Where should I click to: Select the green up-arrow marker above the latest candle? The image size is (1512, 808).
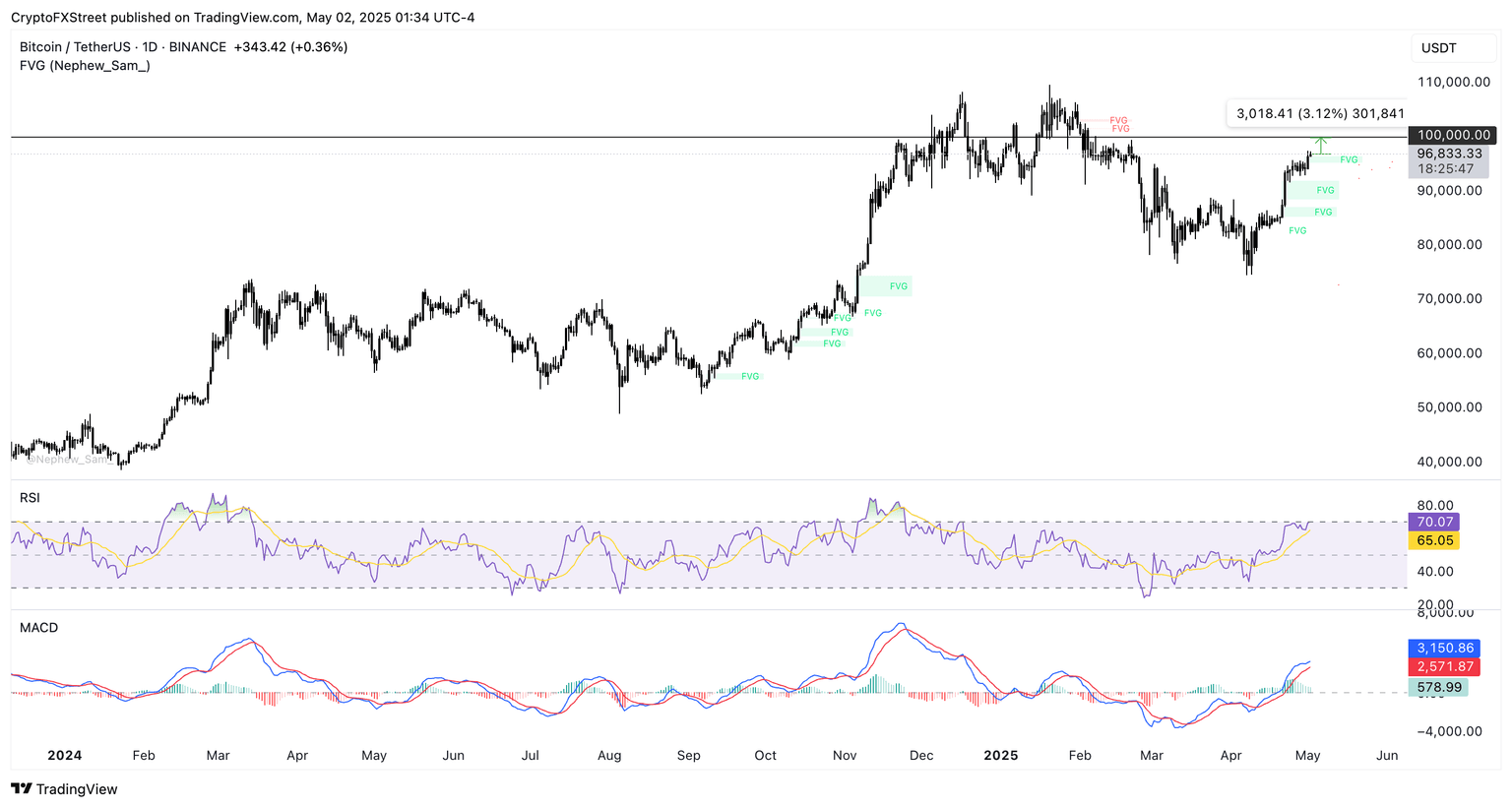tap(1322, 144)
